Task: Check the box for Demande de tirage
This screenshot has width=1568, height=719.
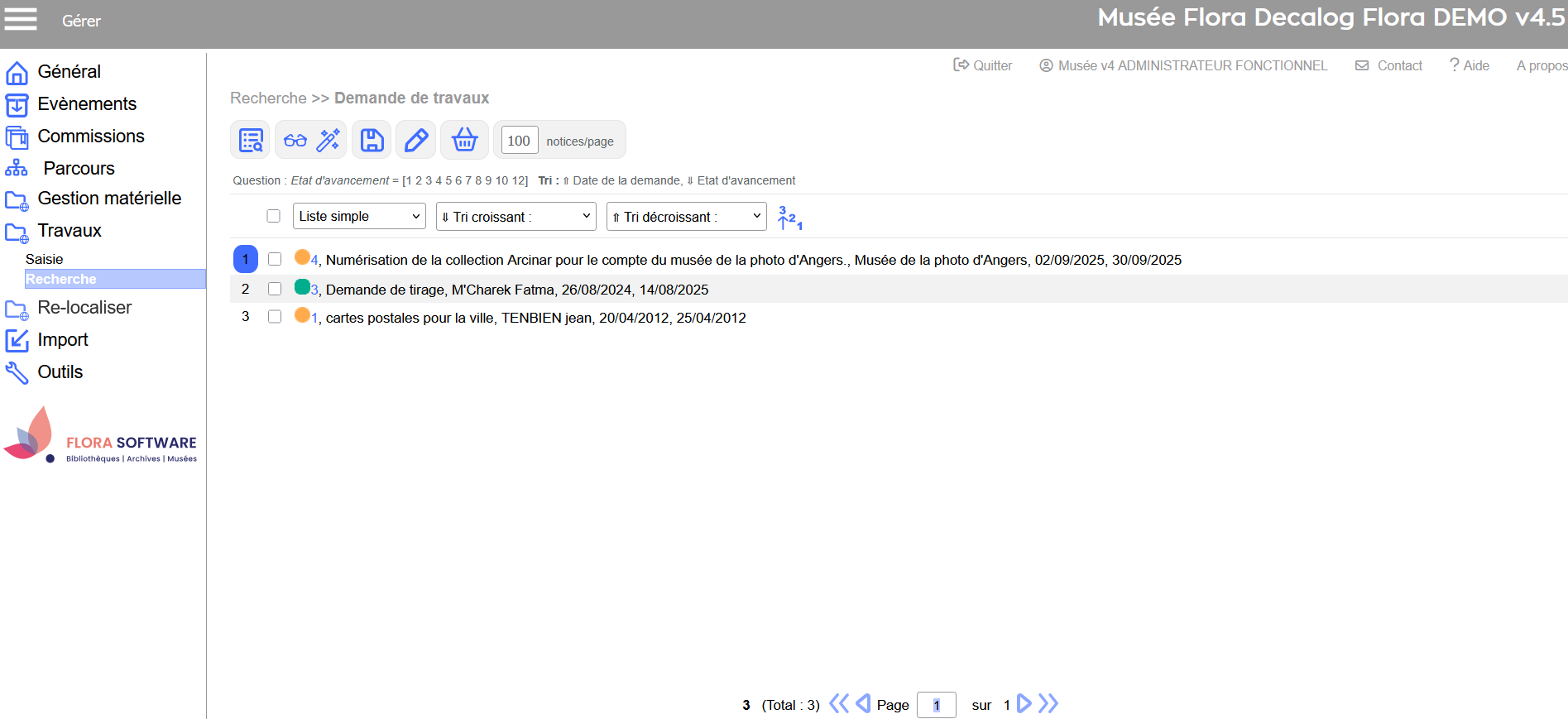Action: tap(275, 289)
